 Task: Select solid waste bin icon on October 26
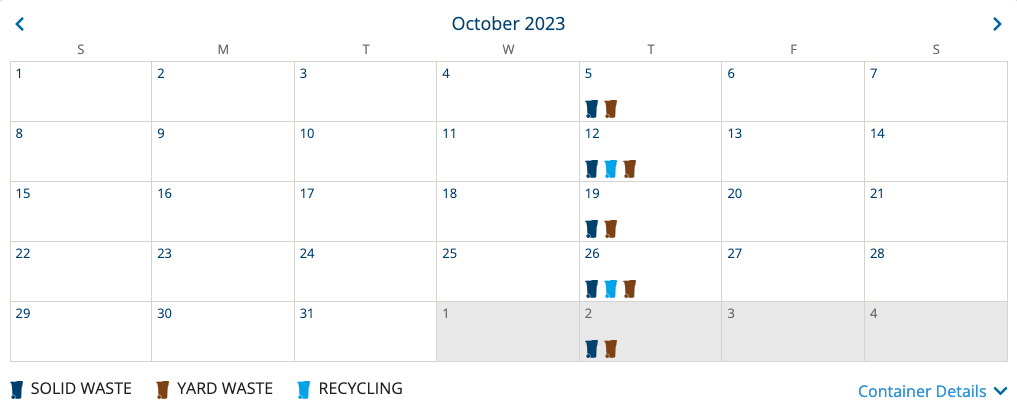[592, 289]
